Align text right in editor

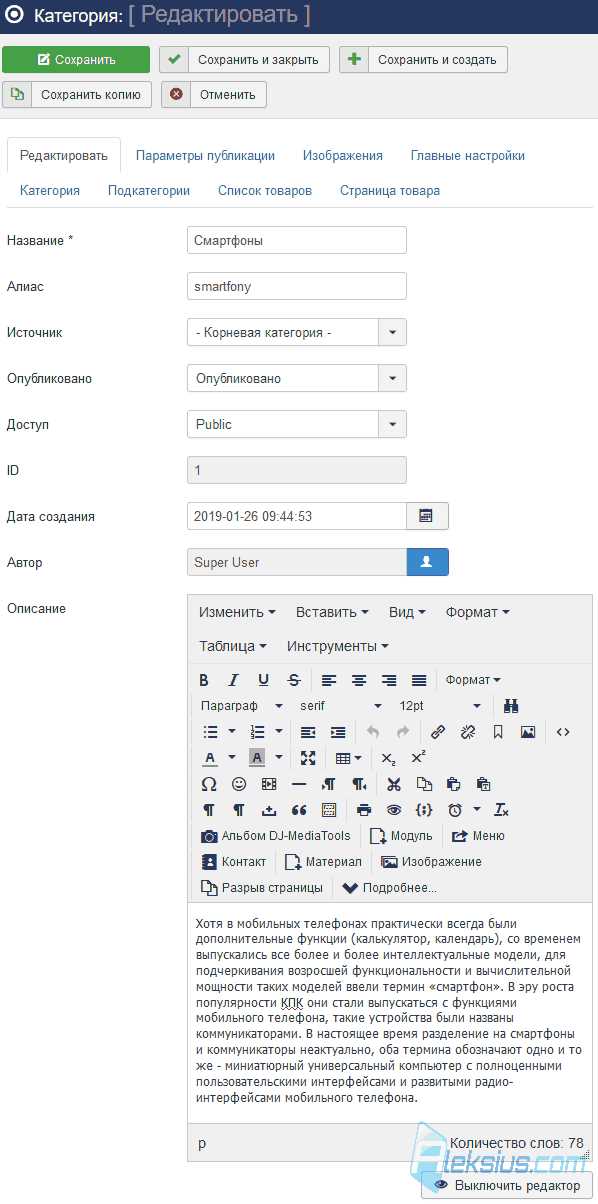[x=389, y=680]
